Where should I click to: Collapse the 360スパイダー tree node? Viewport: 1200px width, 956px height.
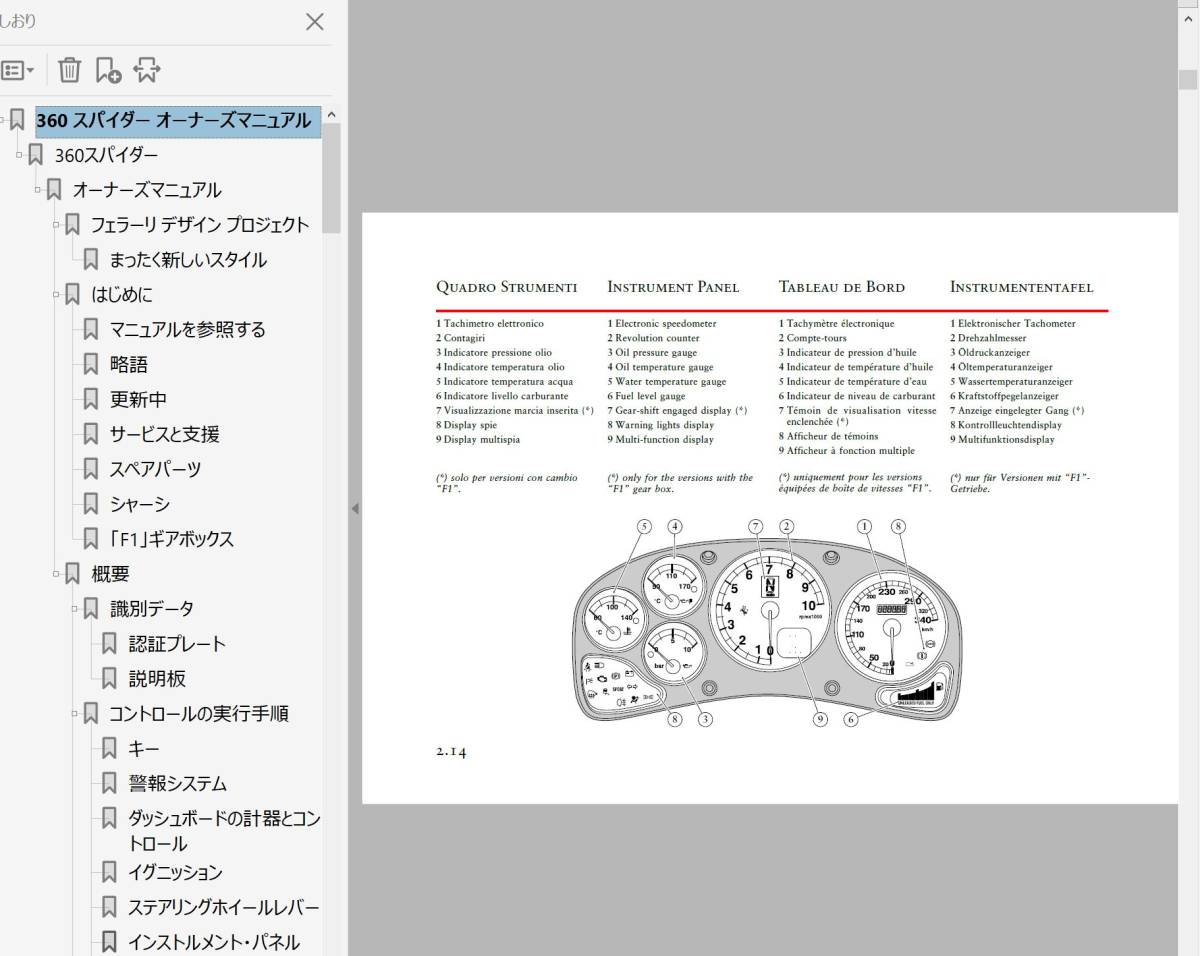pyautogui.click(x=20, y=154)
